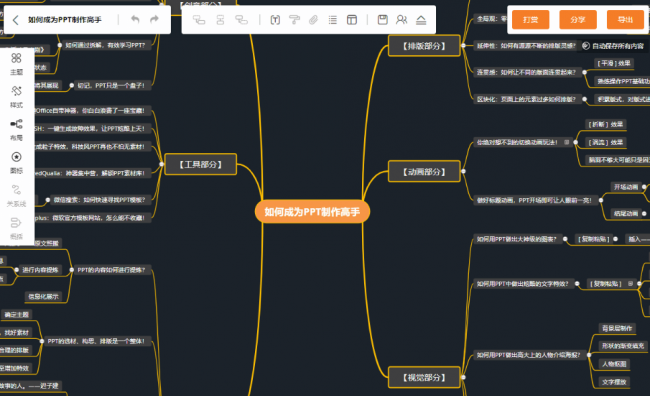The width and height of the screenshot is (650, 396).
Task: Select the central topic 如何成为PPT制作高手
Action: [x=312, y=212]
